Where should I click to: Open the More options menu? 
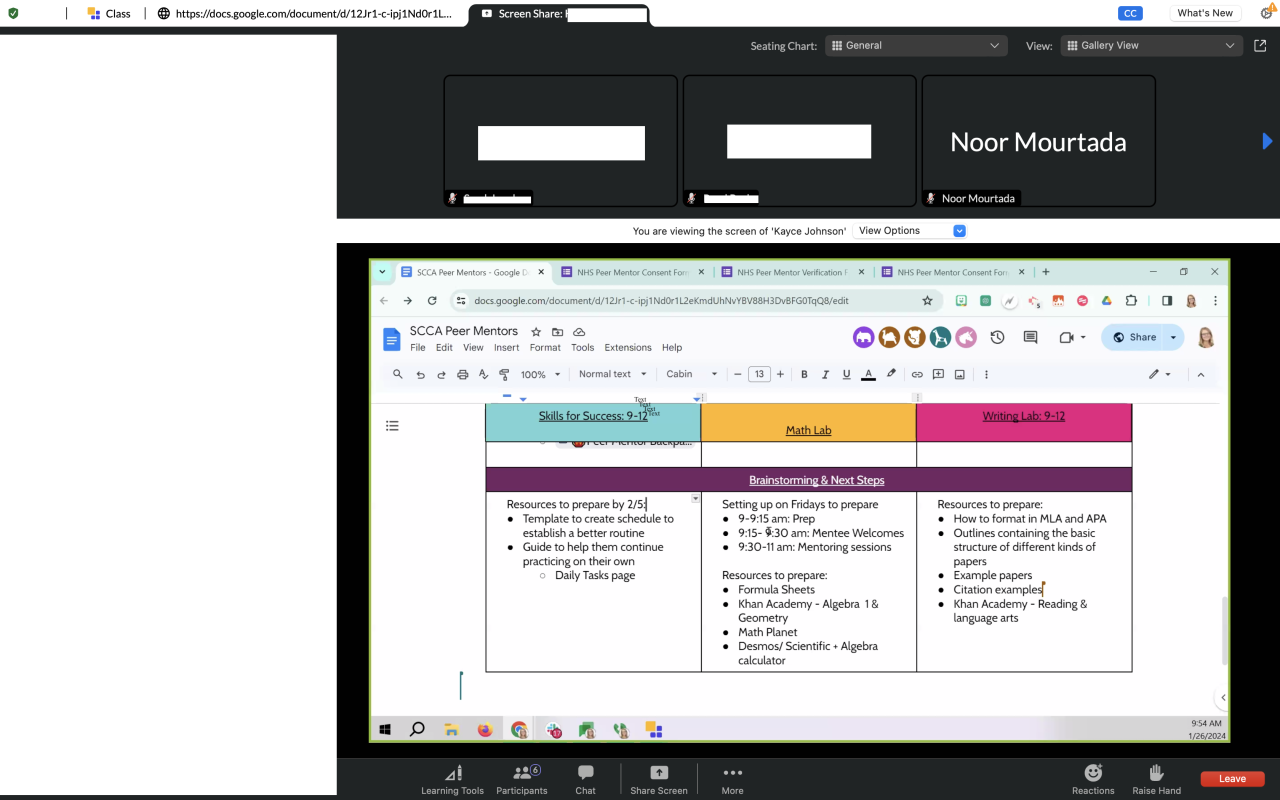click(x=732, y=778)
